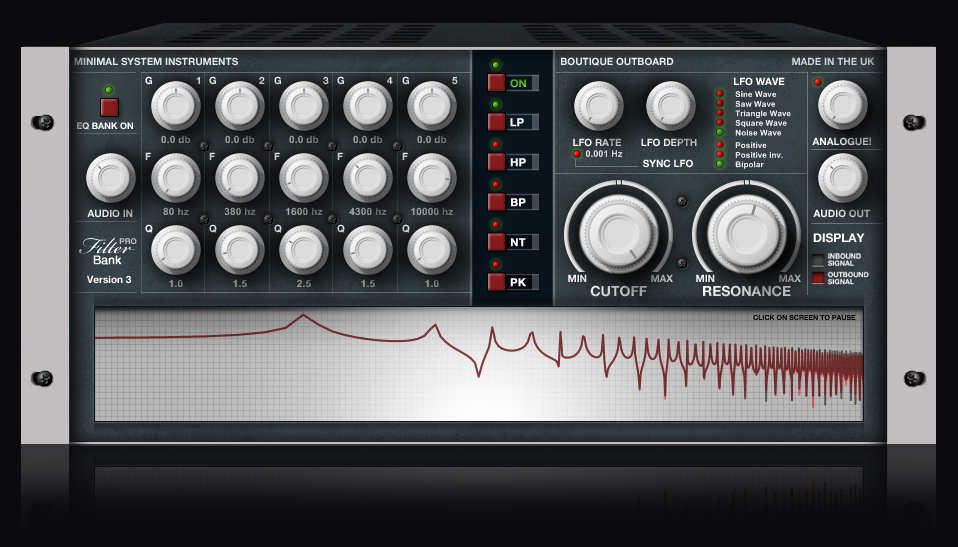Click the LFO Depth knob
The image size is (958, 547).
670,106
